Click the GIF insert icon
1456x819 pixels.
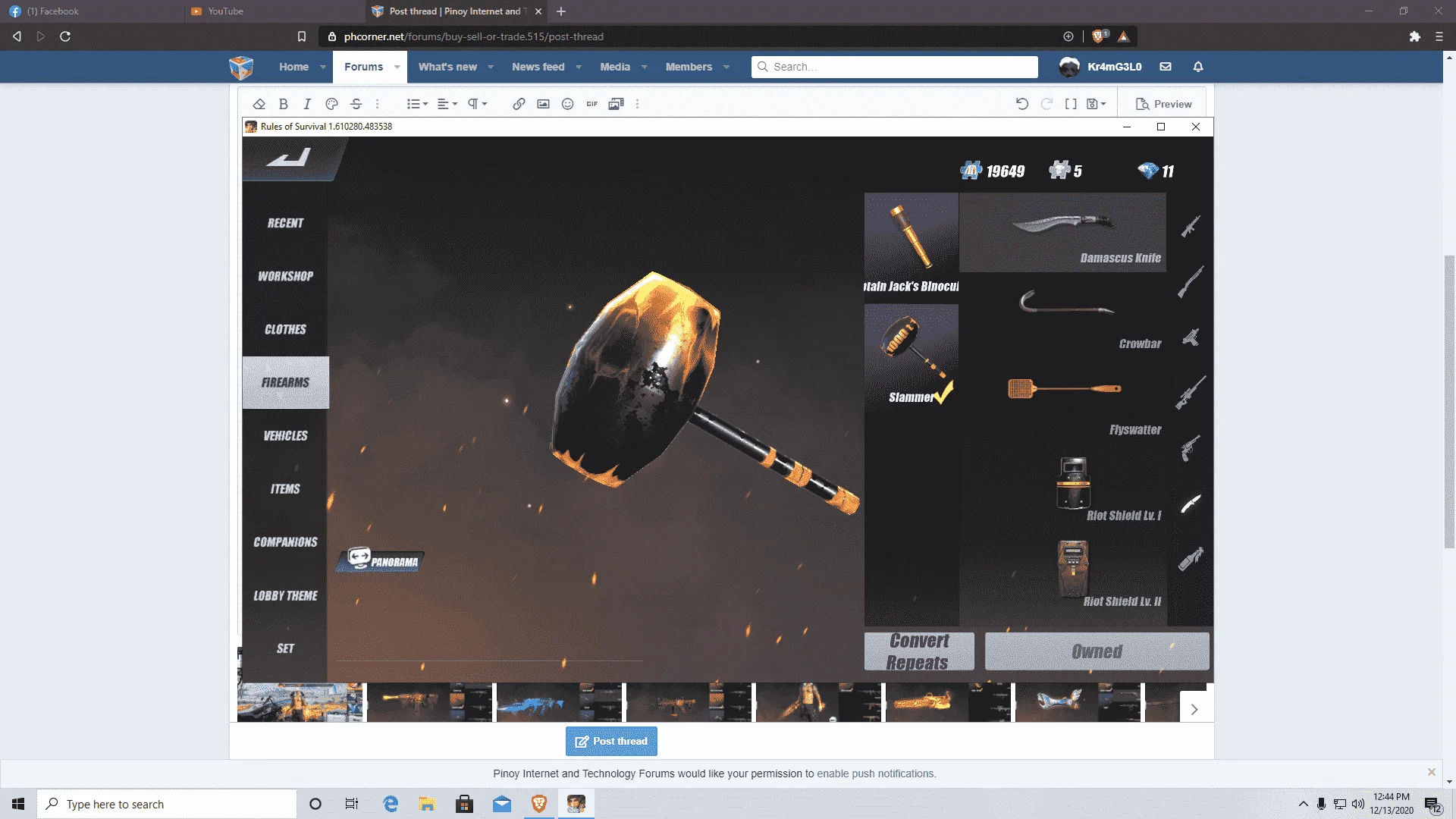click(x=591, y=104)
